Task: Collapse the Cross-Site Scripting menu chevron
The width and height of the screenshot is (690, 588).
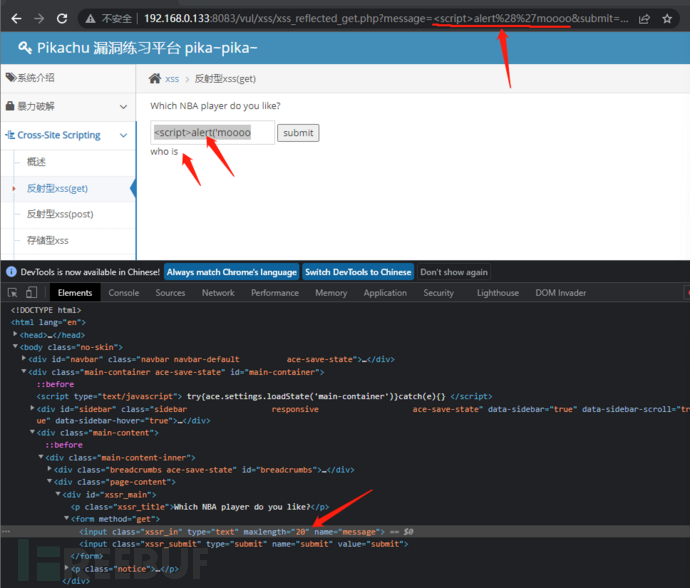Action: coord(124,135)
